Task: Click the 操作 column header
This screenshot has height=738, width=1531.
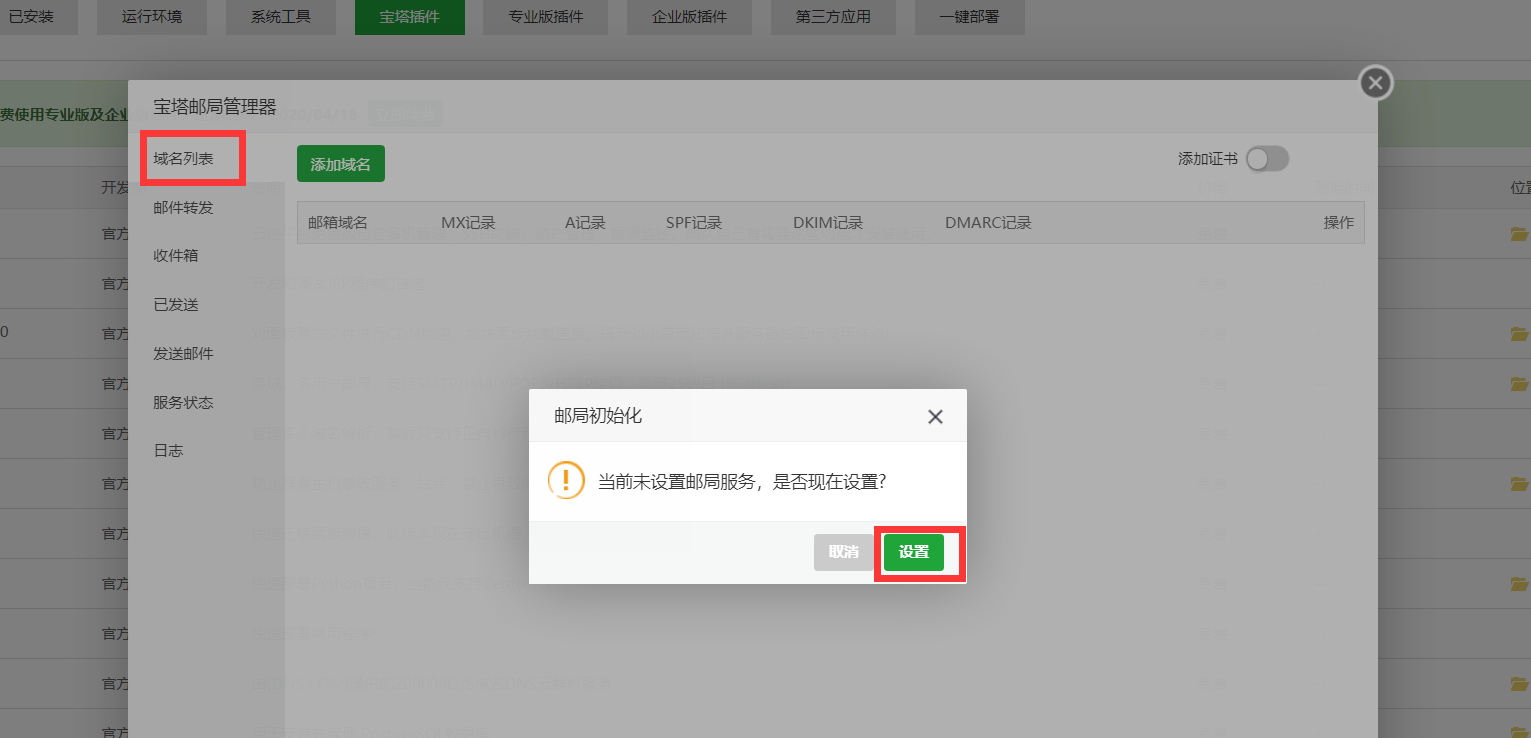Action: point(1339,223)
